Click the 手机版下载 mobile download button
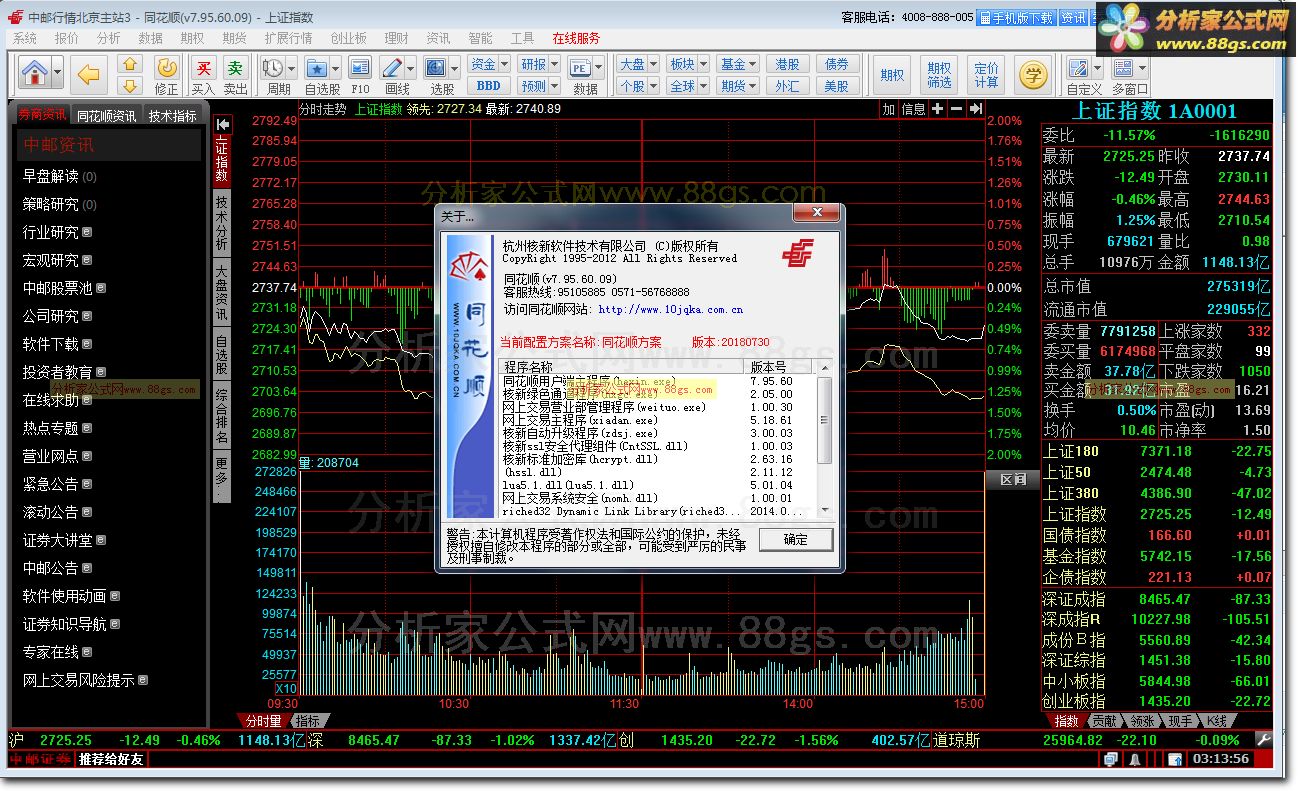This screenshot has width=1298, height=791. pos(1015,18)
